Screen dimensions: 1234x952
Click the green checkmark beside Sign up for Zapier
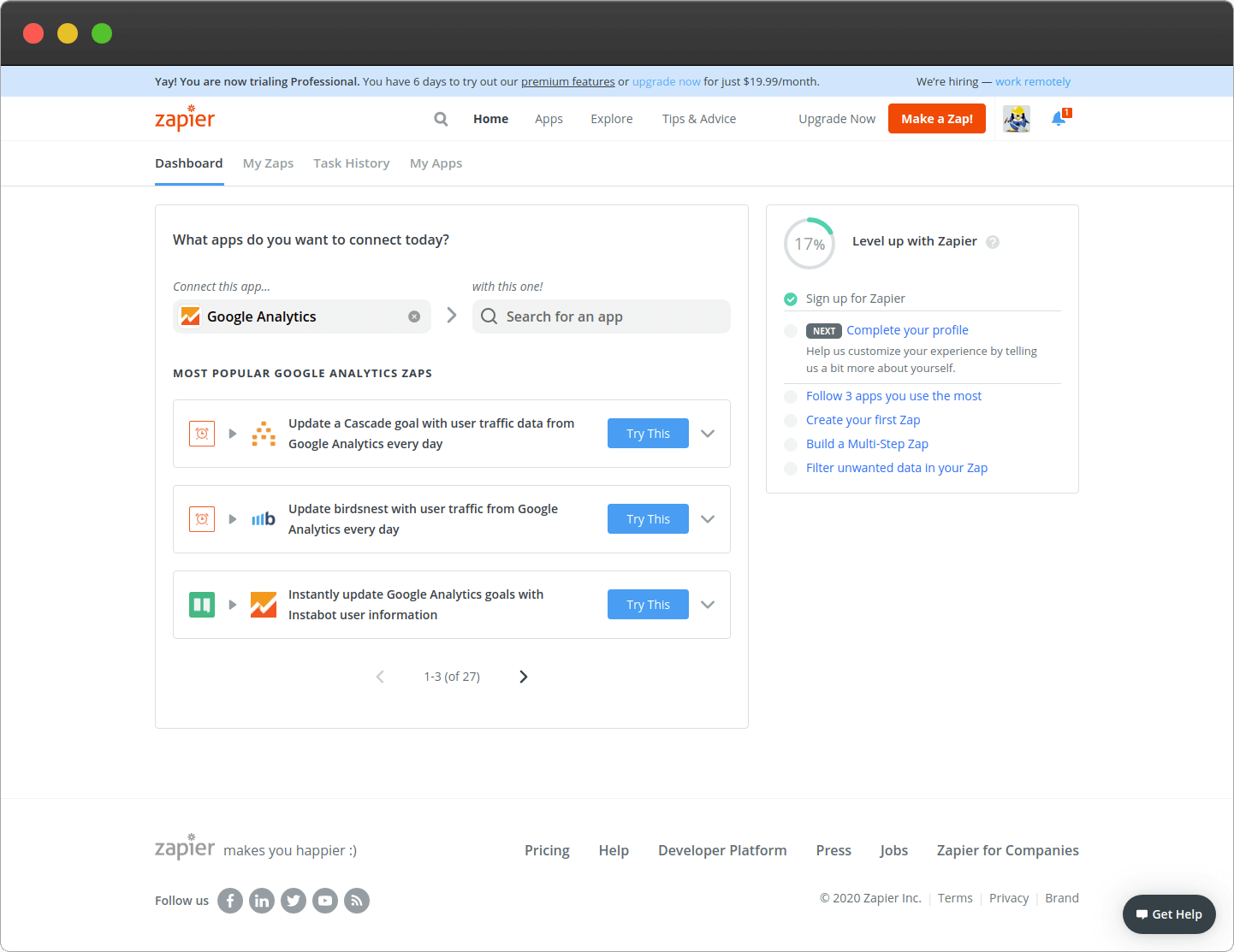(x=791, y=299)
